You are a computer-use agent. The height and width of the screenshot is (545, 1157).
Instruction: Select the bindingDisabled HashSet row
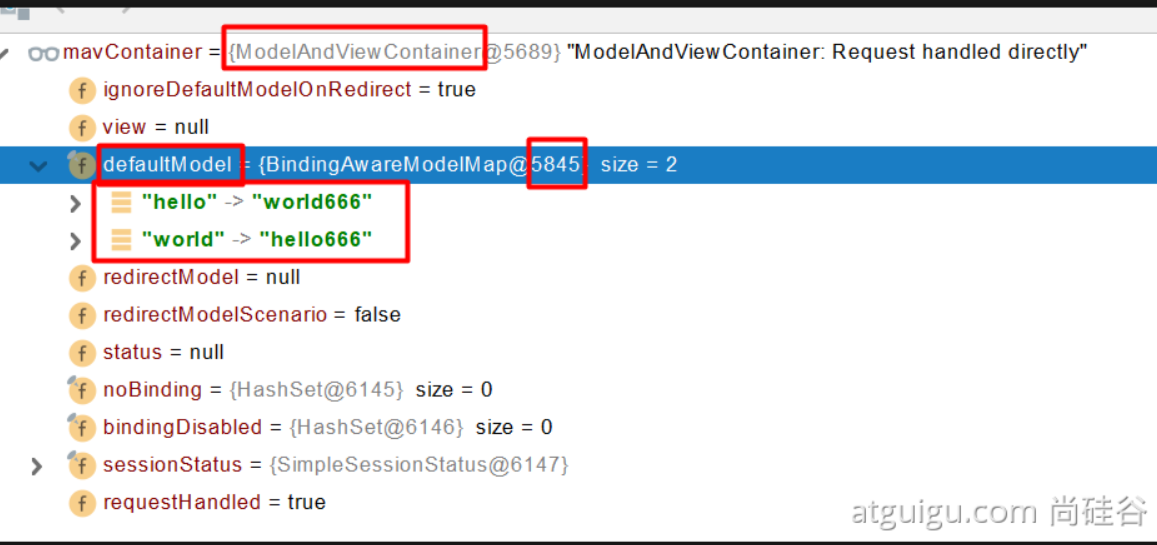578,427
